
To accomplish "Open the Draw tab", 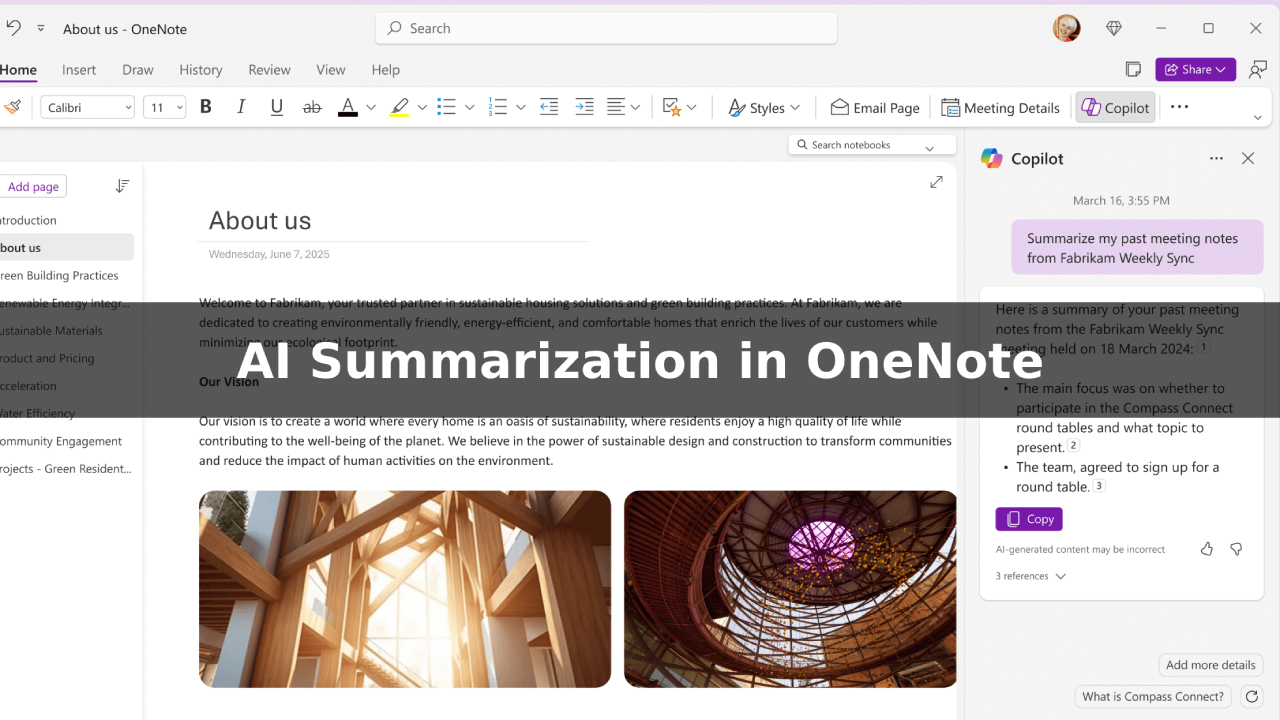I will click(138, 70).
